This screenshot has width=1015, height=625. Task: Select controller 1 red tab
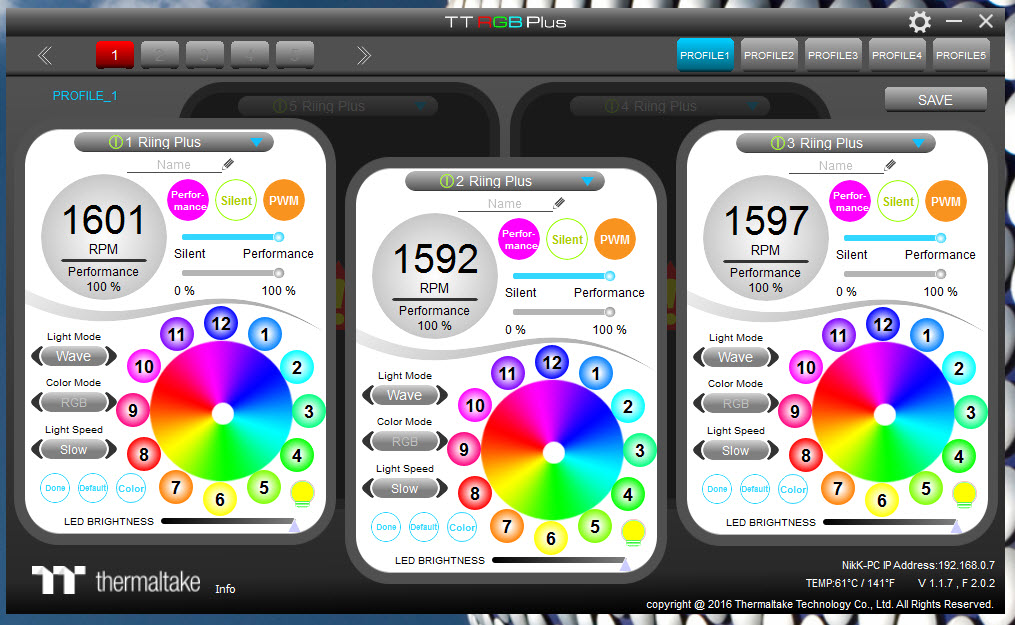115,55
